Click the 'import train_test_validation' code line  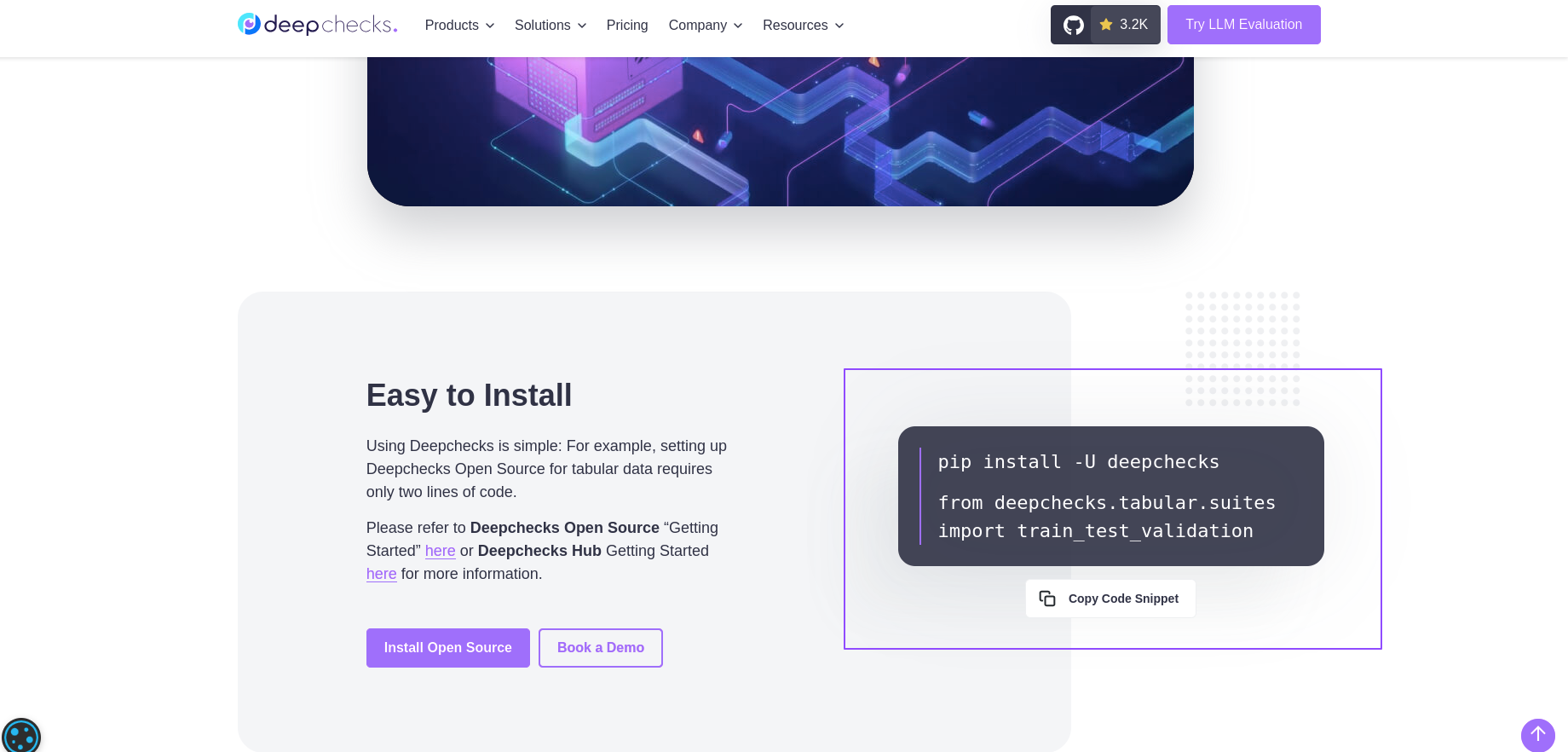[1096, 530]
